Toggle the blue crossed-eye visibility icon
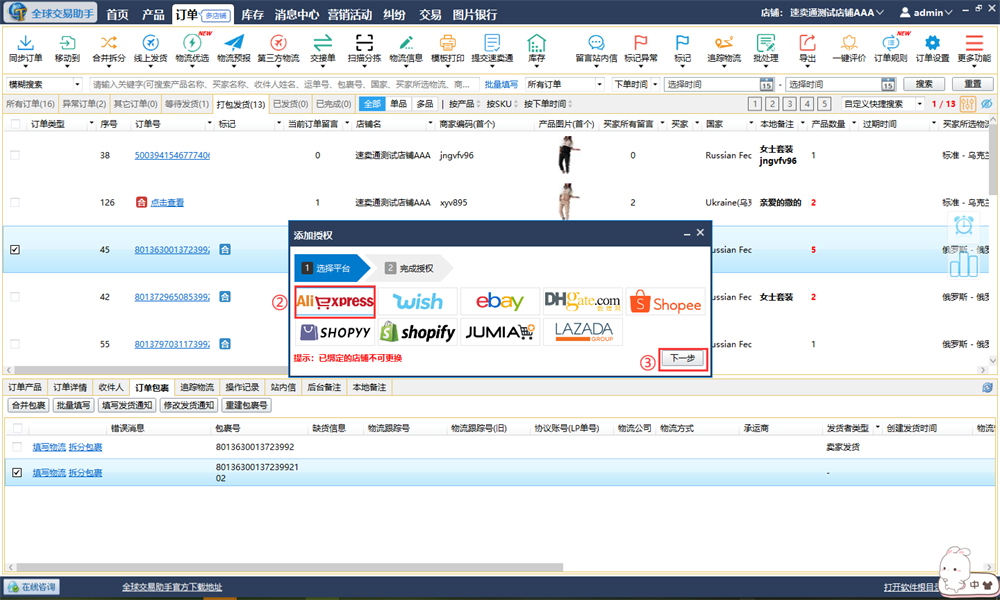 987,104
